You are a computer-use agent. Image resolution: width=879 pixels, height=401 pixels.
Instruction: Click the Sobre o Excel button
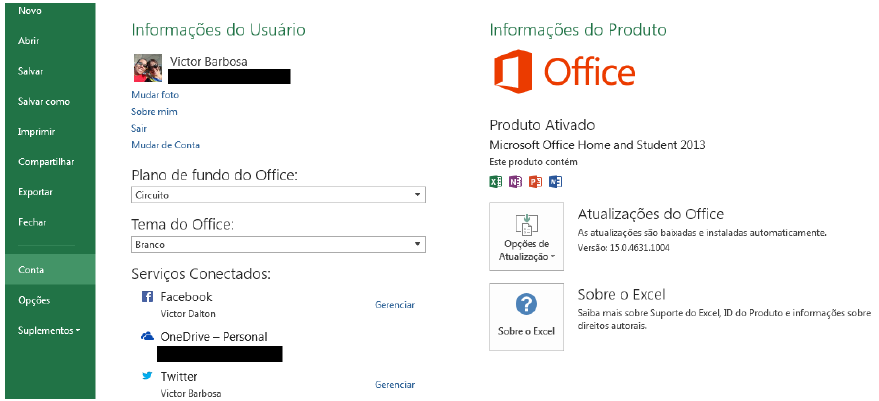(x=525, y=316)
